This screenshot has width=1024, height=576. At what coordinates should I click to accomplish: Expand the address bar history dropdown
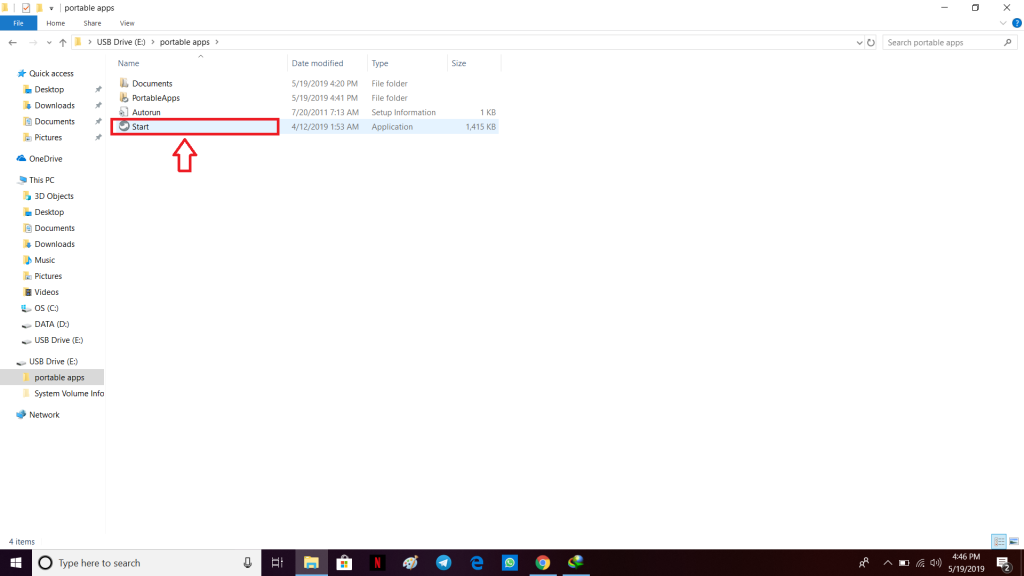point(859,42)
